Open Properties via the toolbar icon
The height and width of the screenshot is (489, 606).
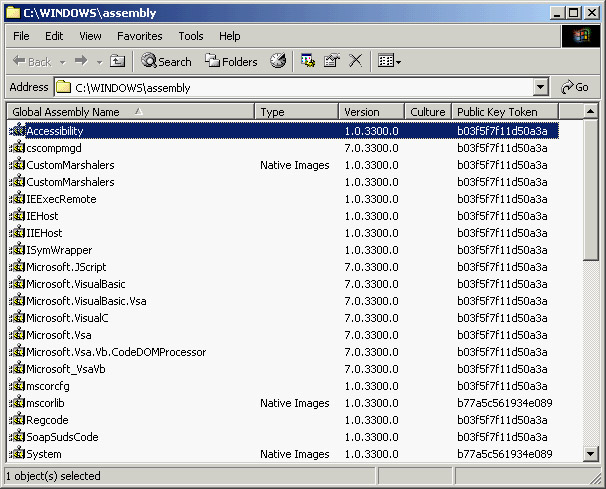332,61
